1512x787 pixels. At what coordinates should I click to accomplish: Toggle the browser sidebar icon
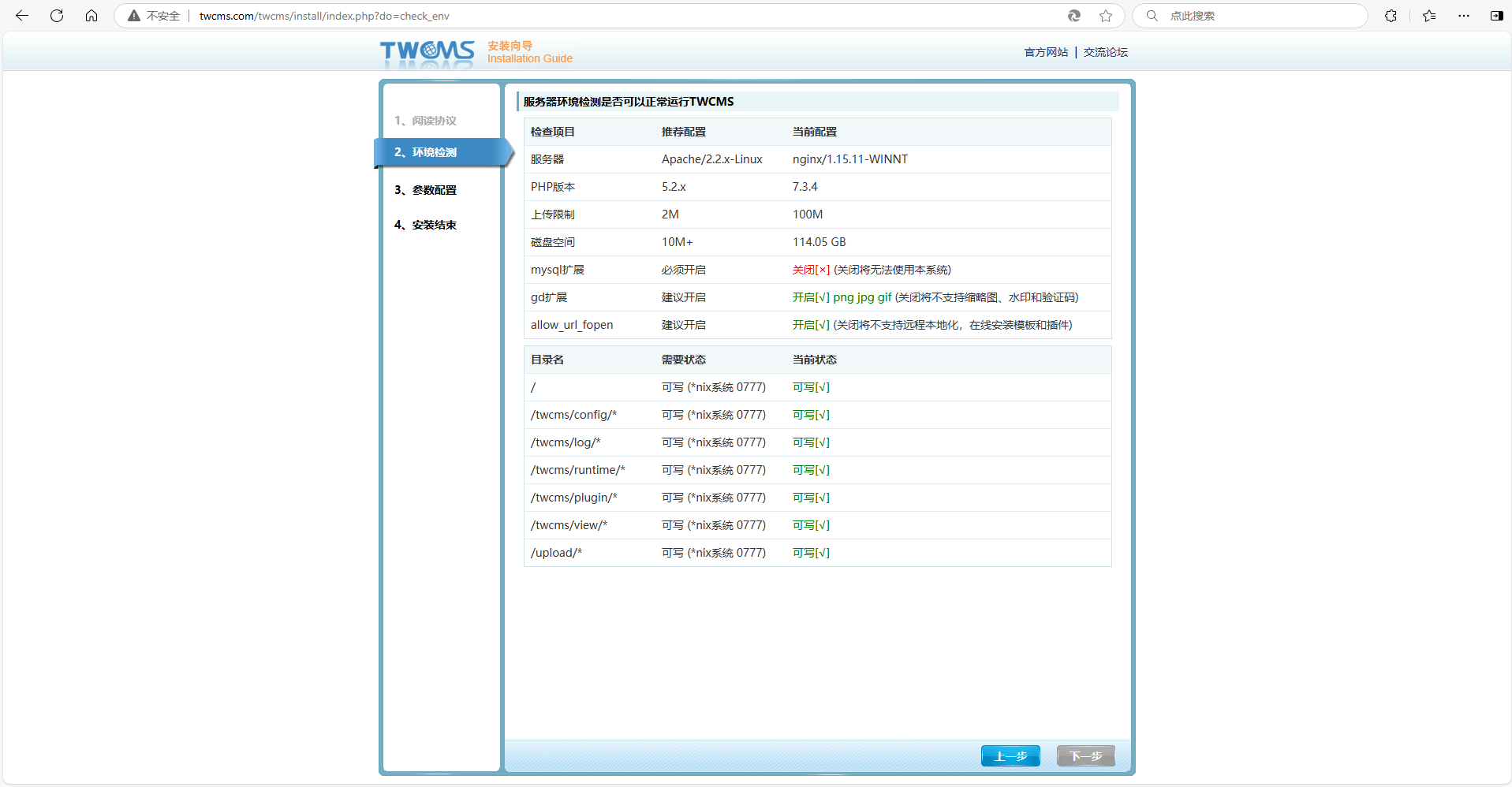click(1496, 16)
